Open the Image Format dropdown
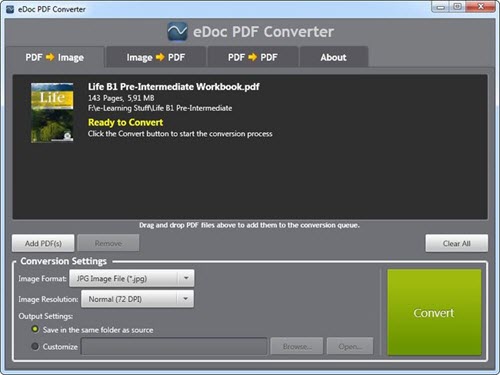 [132, 278]
